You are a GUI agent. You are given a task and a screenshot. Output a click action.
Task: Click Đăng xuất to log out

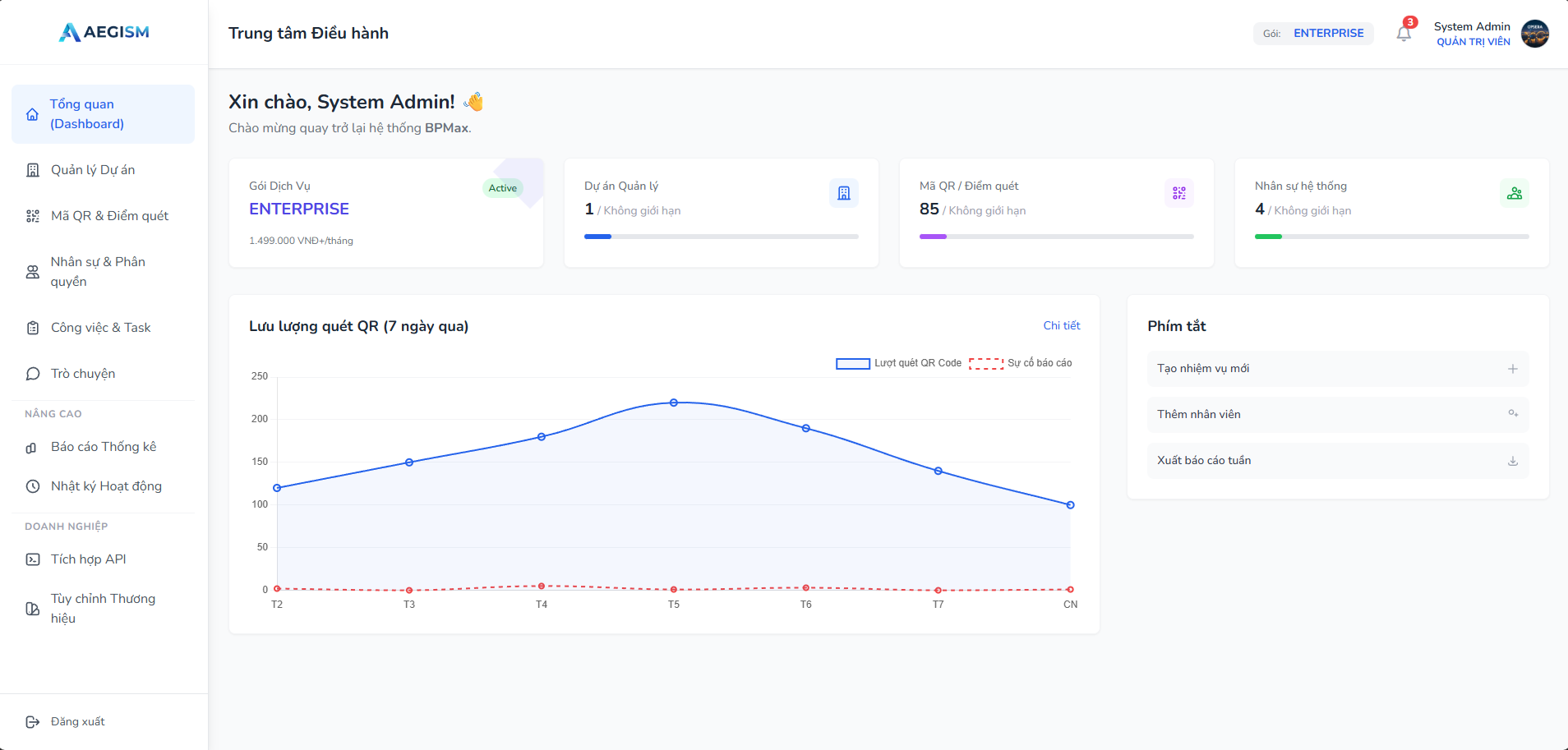[x=77, y=722]
